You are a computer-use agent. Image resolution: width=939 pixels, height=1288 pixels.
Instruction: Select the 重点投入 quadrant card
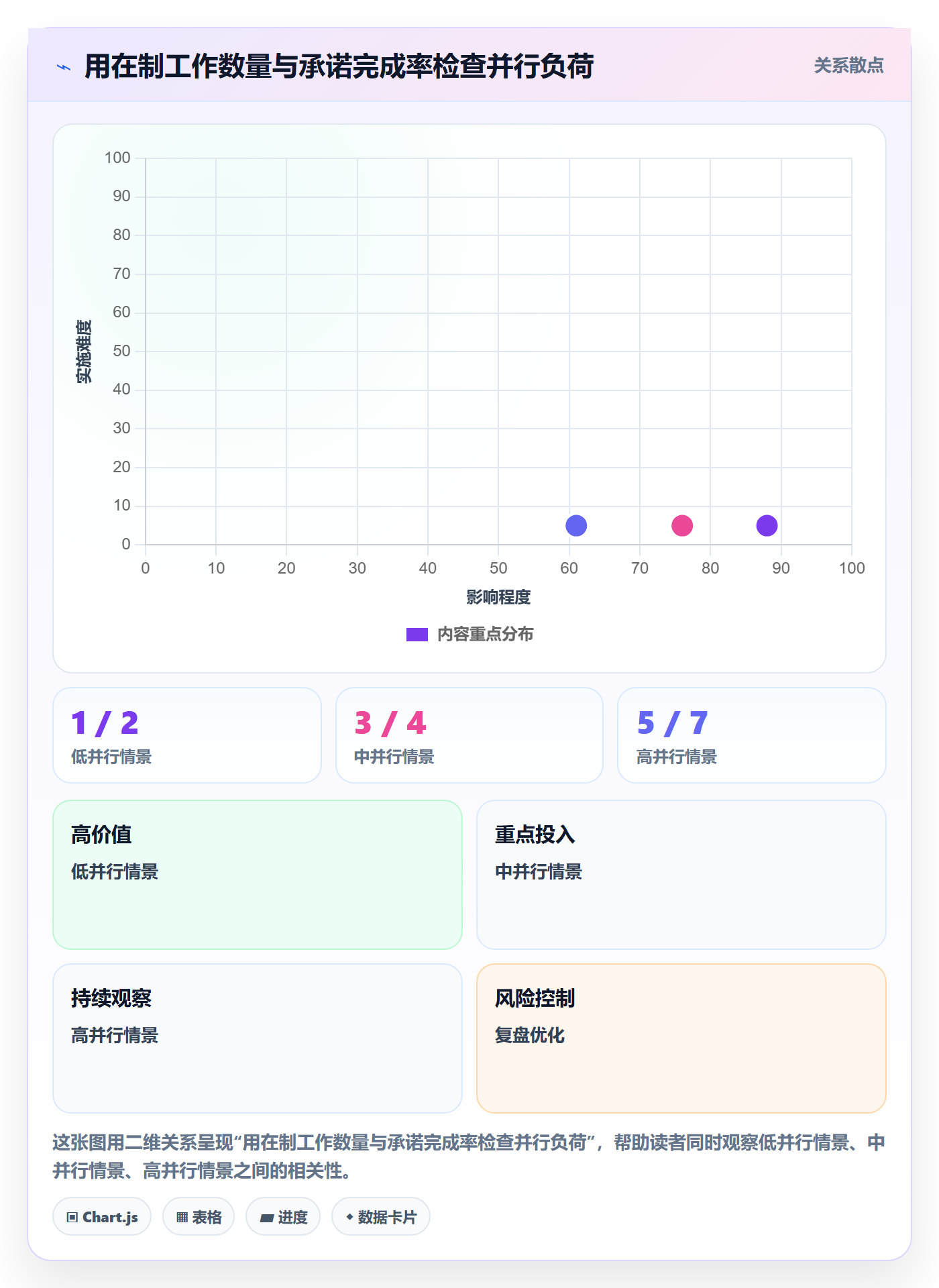click(x=681, y=875)
